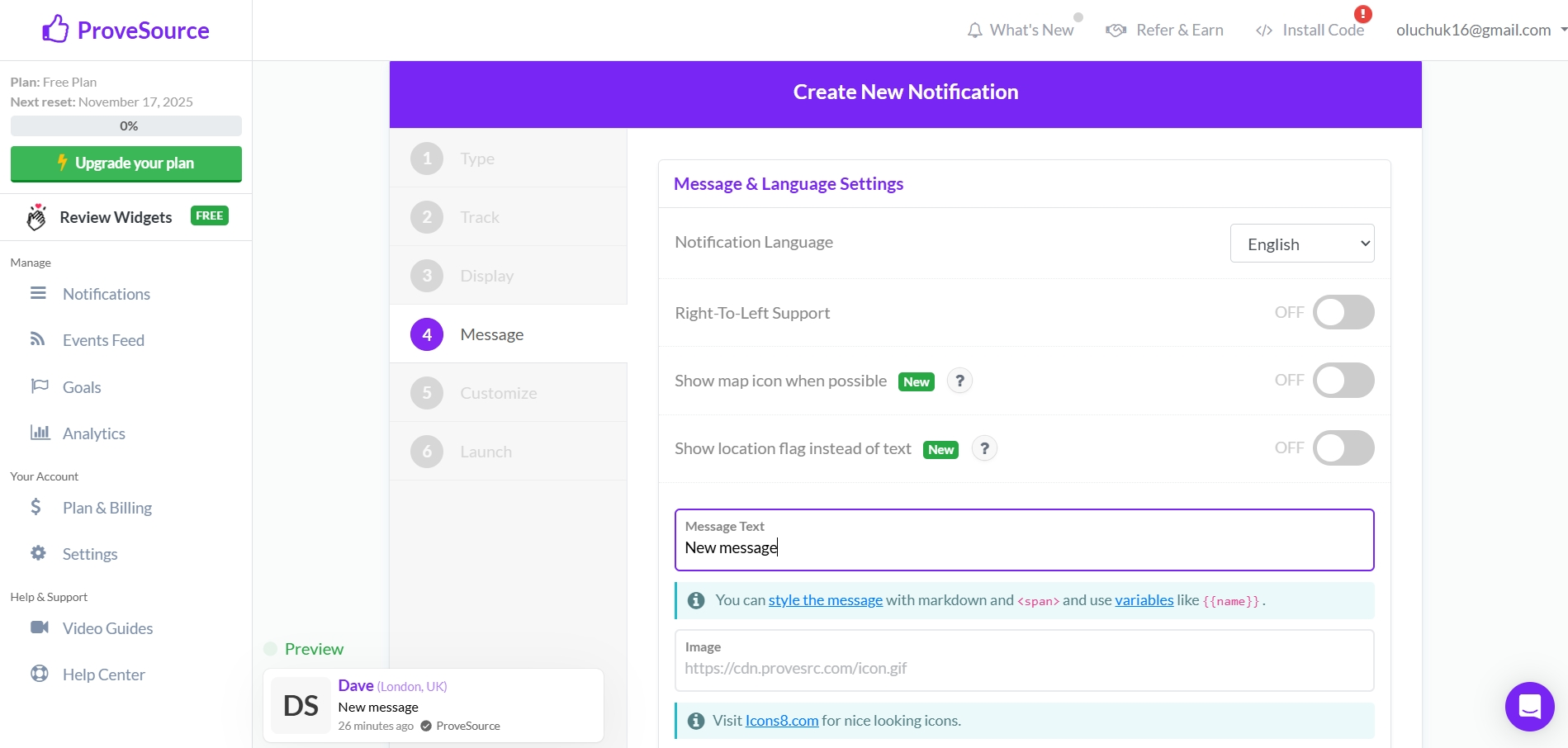Select the Refer & Earn icon

1116,30
